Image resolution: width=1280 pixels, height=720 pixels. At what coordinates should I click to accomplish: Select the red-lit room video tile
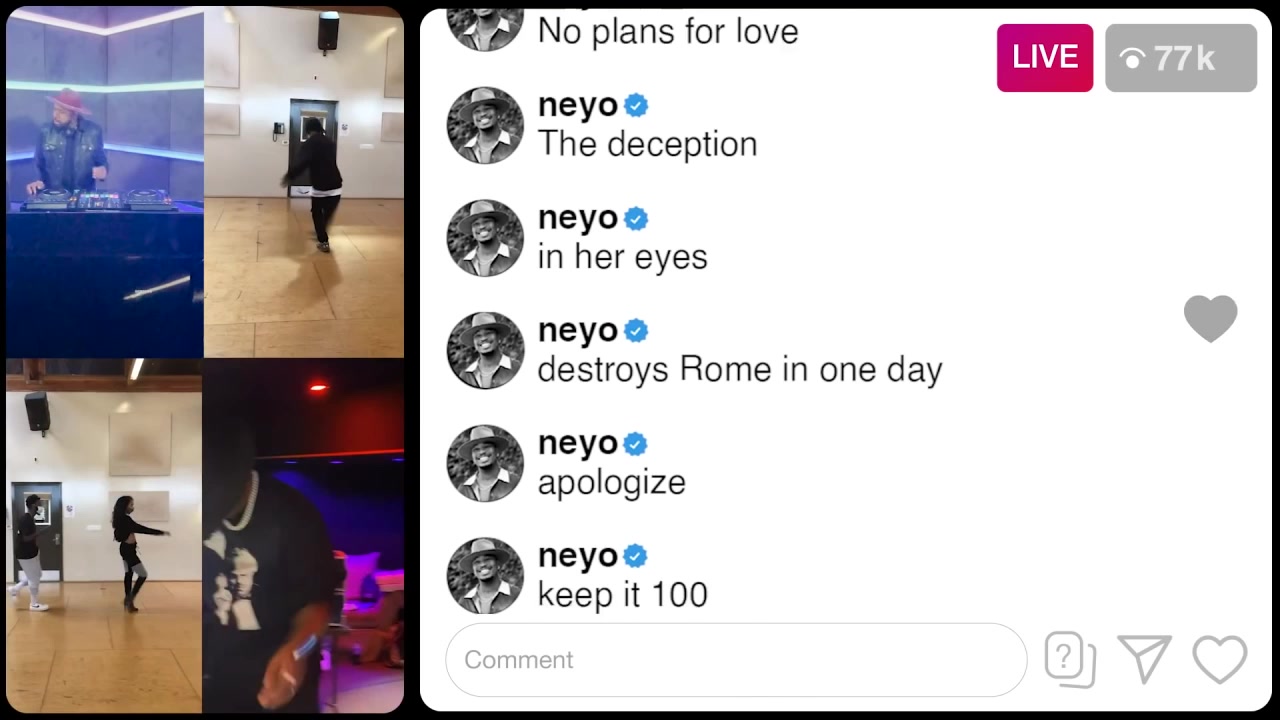click(x=303, y=536)
